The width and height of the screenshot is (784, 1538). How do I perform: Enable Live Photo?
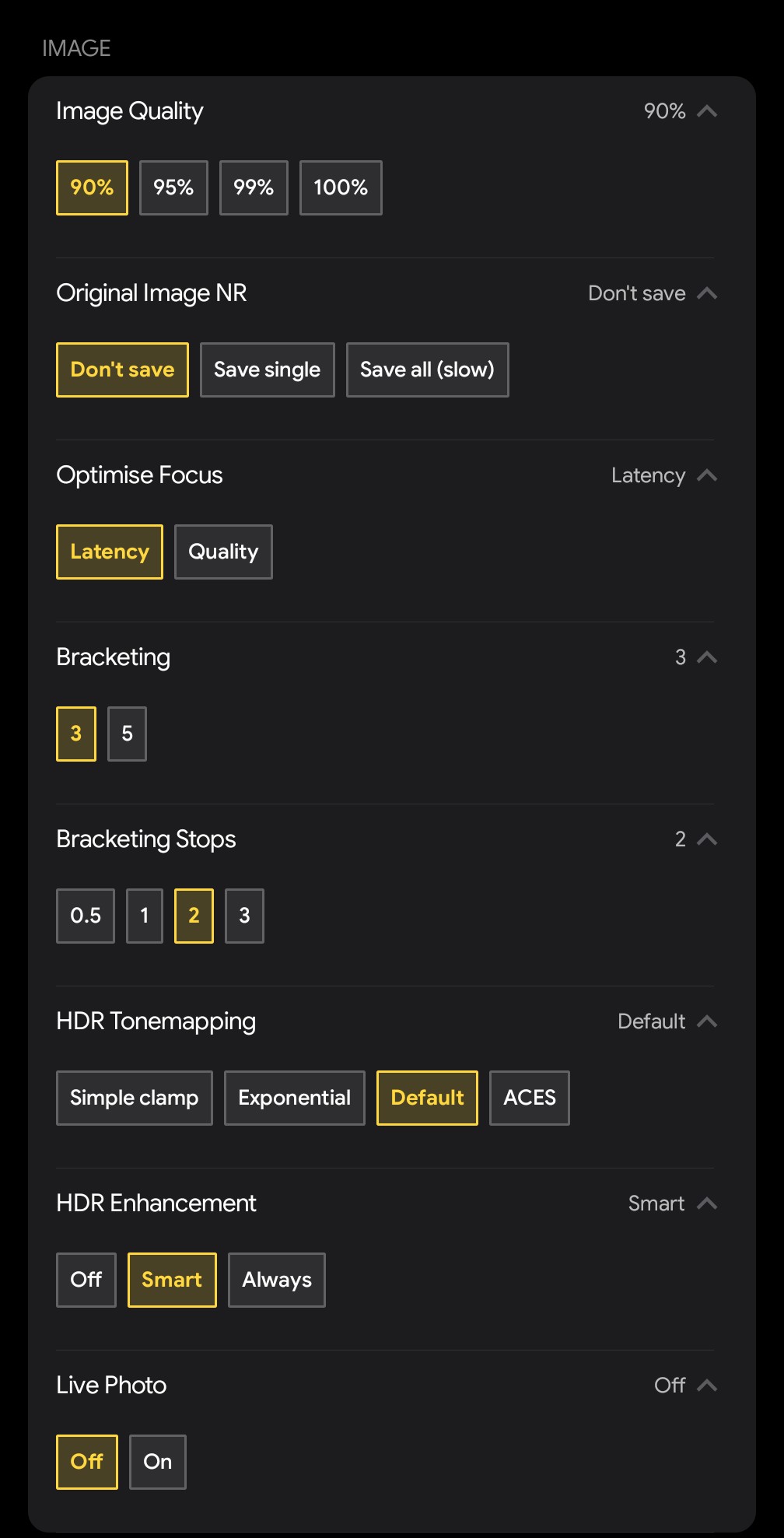pyautogui.click(x=157, y=1462)
